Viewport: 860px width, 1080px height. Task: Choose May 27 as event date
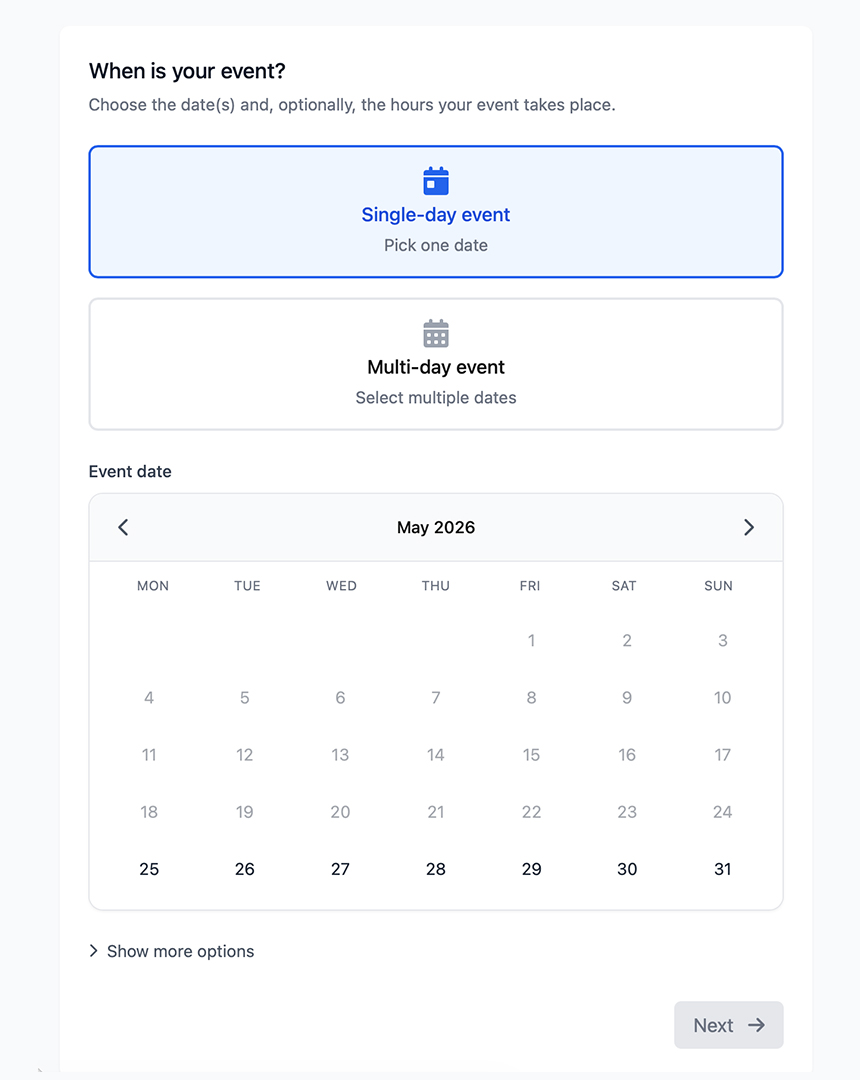tap(340, 869)
